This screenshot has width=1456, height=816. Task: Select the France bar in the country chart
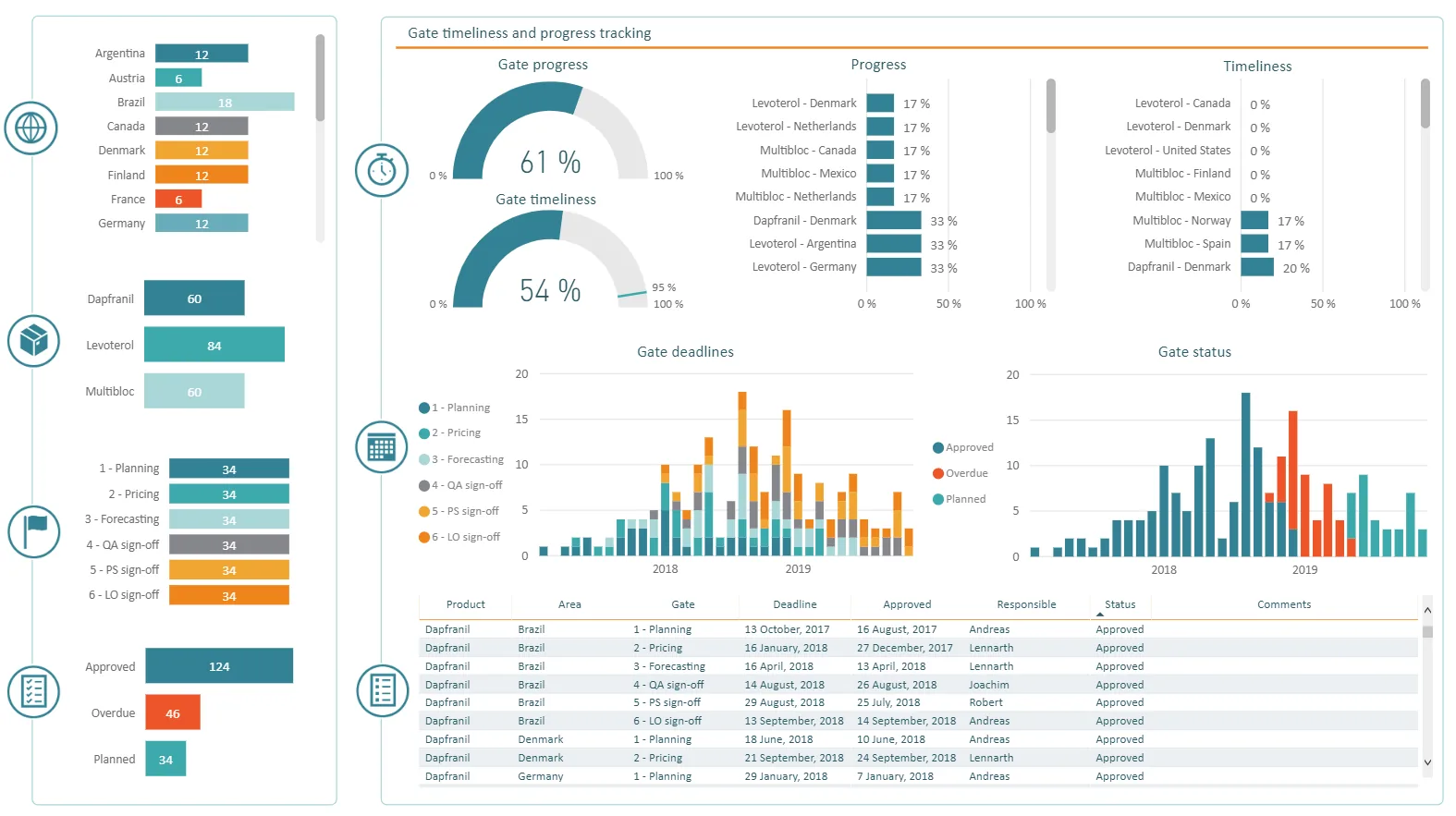(x=178, y=199)
